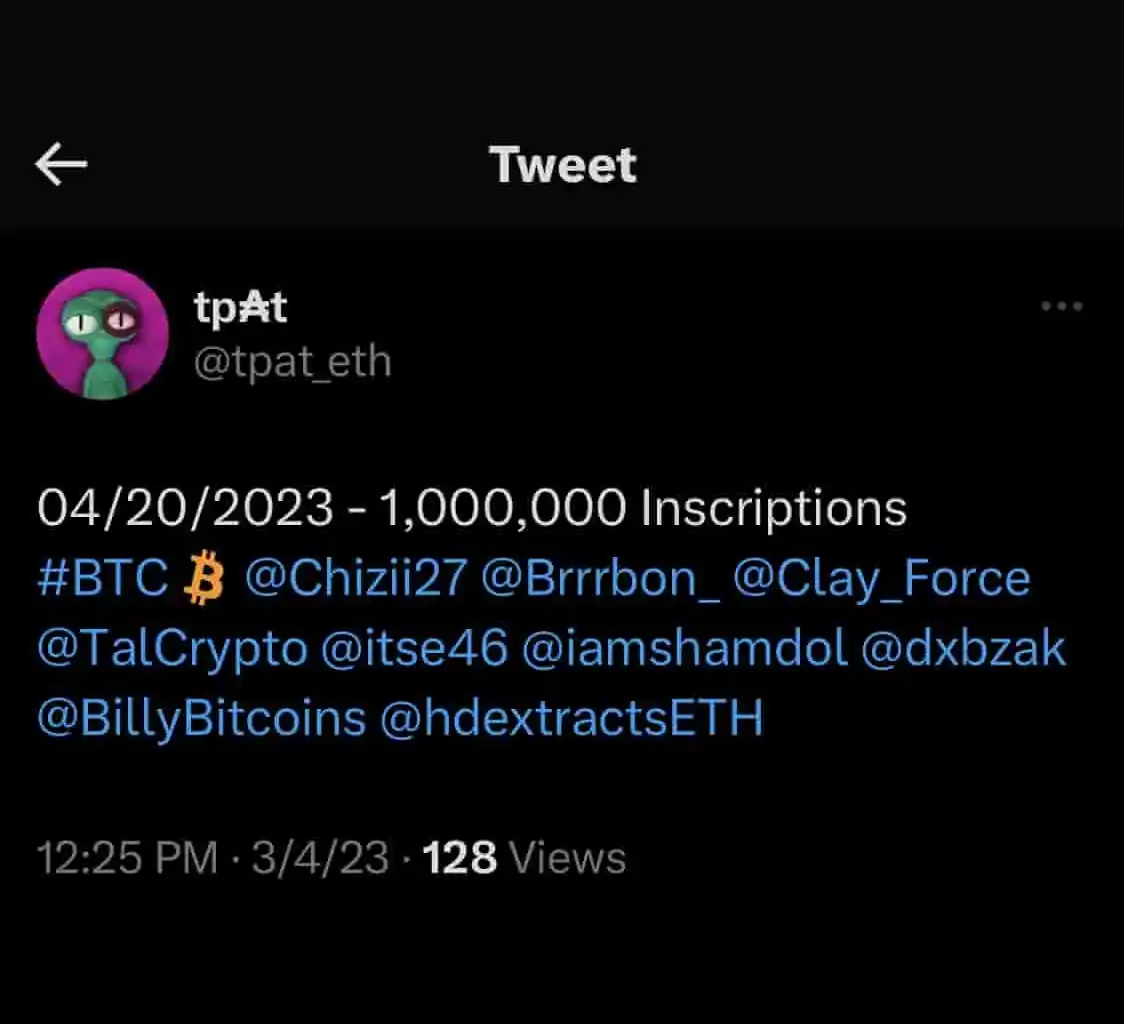Click the tpAt display name
Image resolution: width=1124 pixels, height=1024 pixels.
point(240,309)
